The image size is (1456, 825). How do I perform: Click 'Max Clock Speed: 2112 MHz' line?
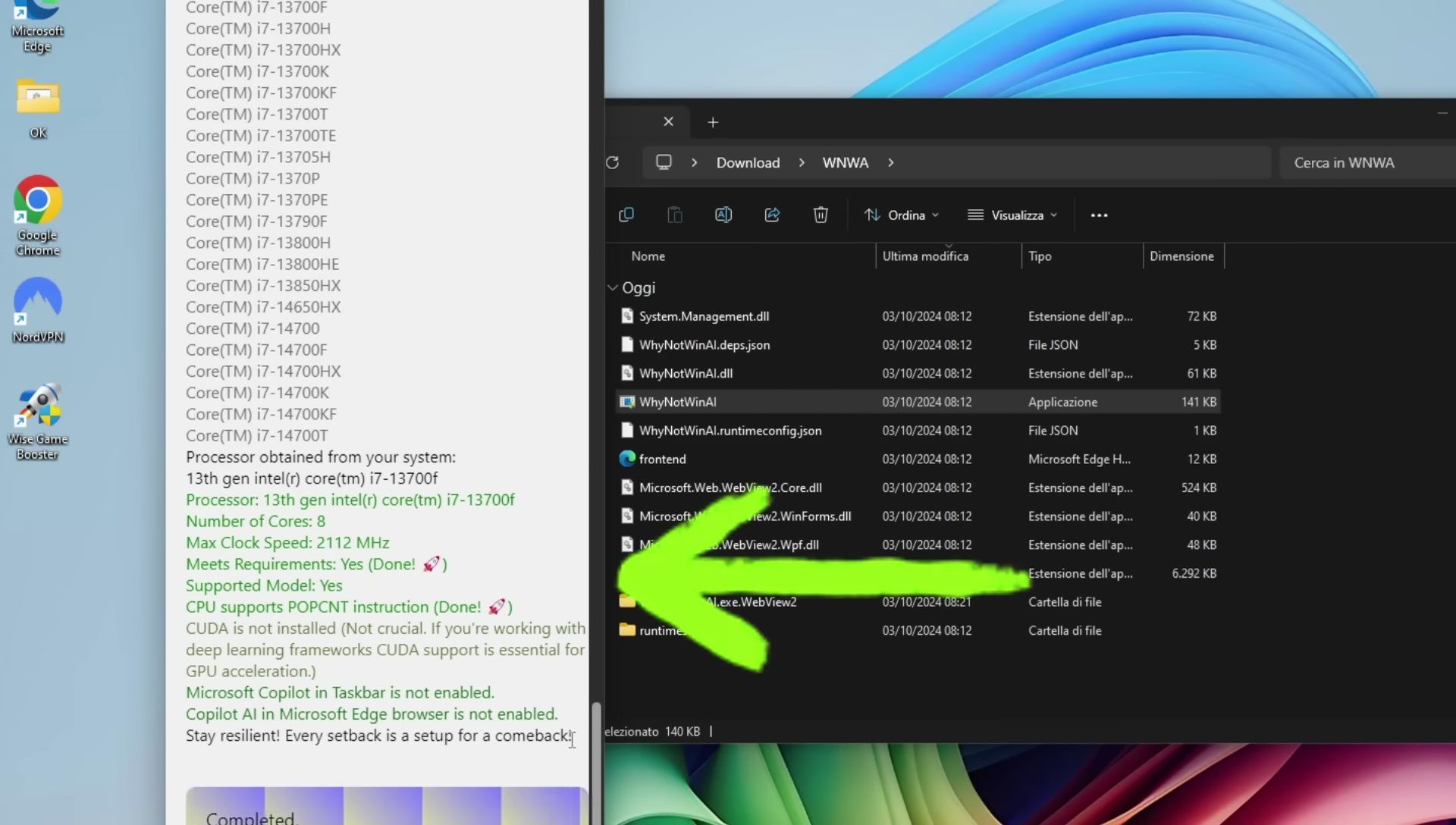point(287,543)
